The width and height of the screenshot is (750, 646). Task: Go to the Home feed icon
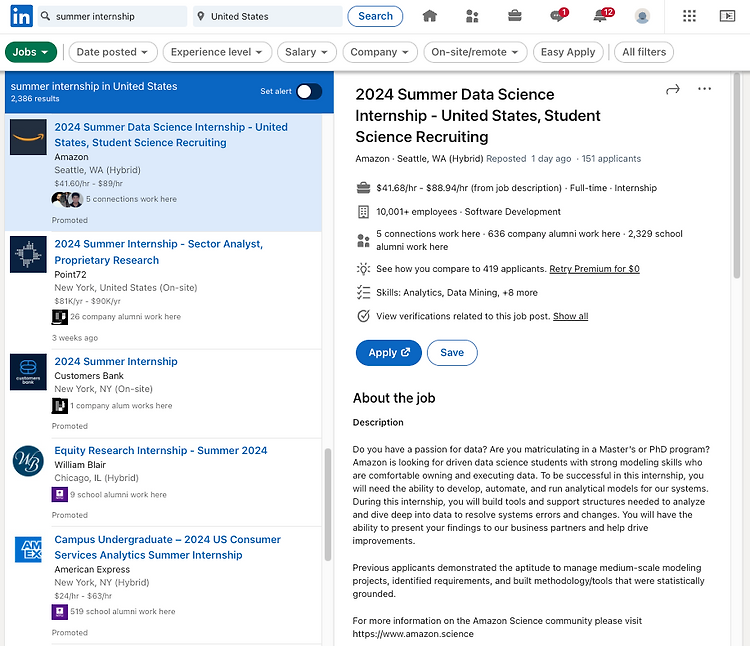[430, 16]
